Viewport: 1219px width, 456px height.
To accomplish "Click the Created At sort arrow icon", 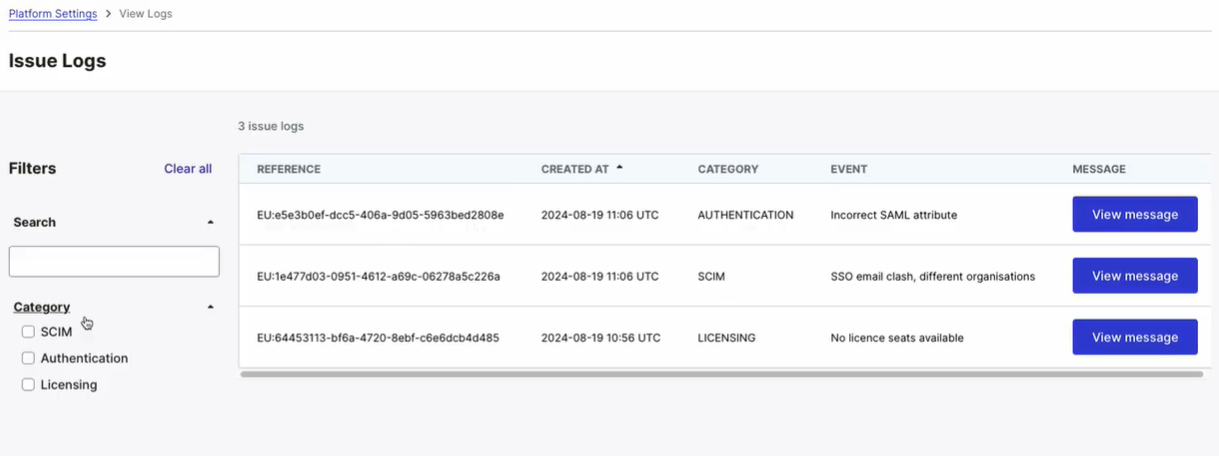I will 619,168.
